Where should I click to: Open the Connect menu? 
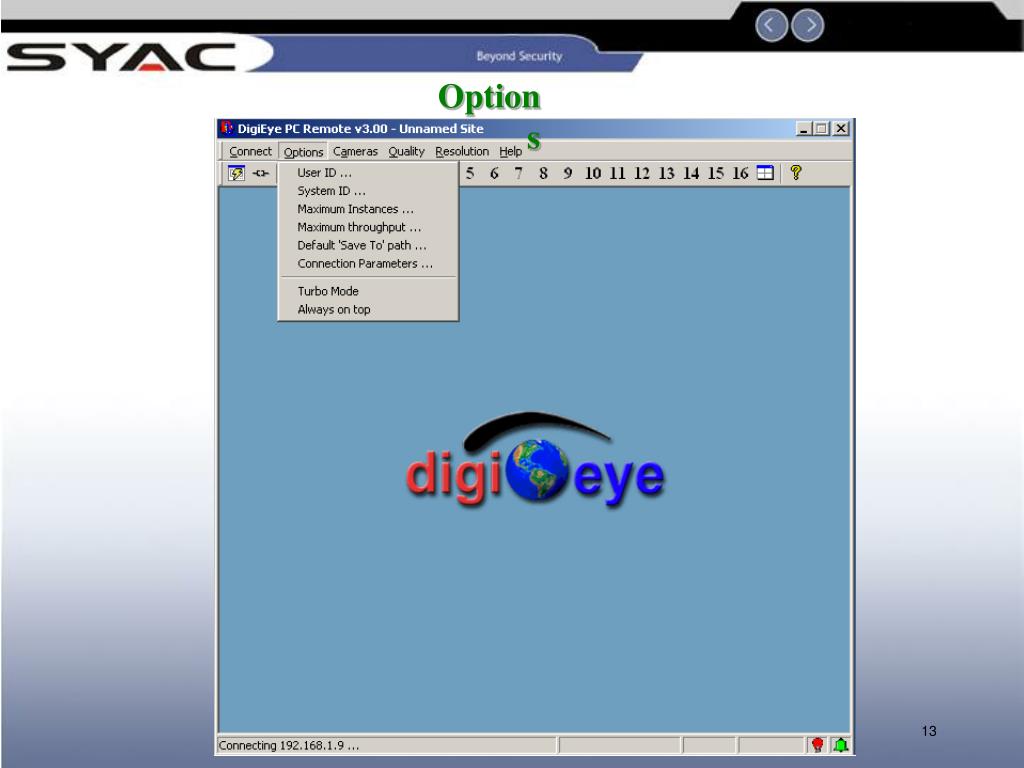(250, 152)
